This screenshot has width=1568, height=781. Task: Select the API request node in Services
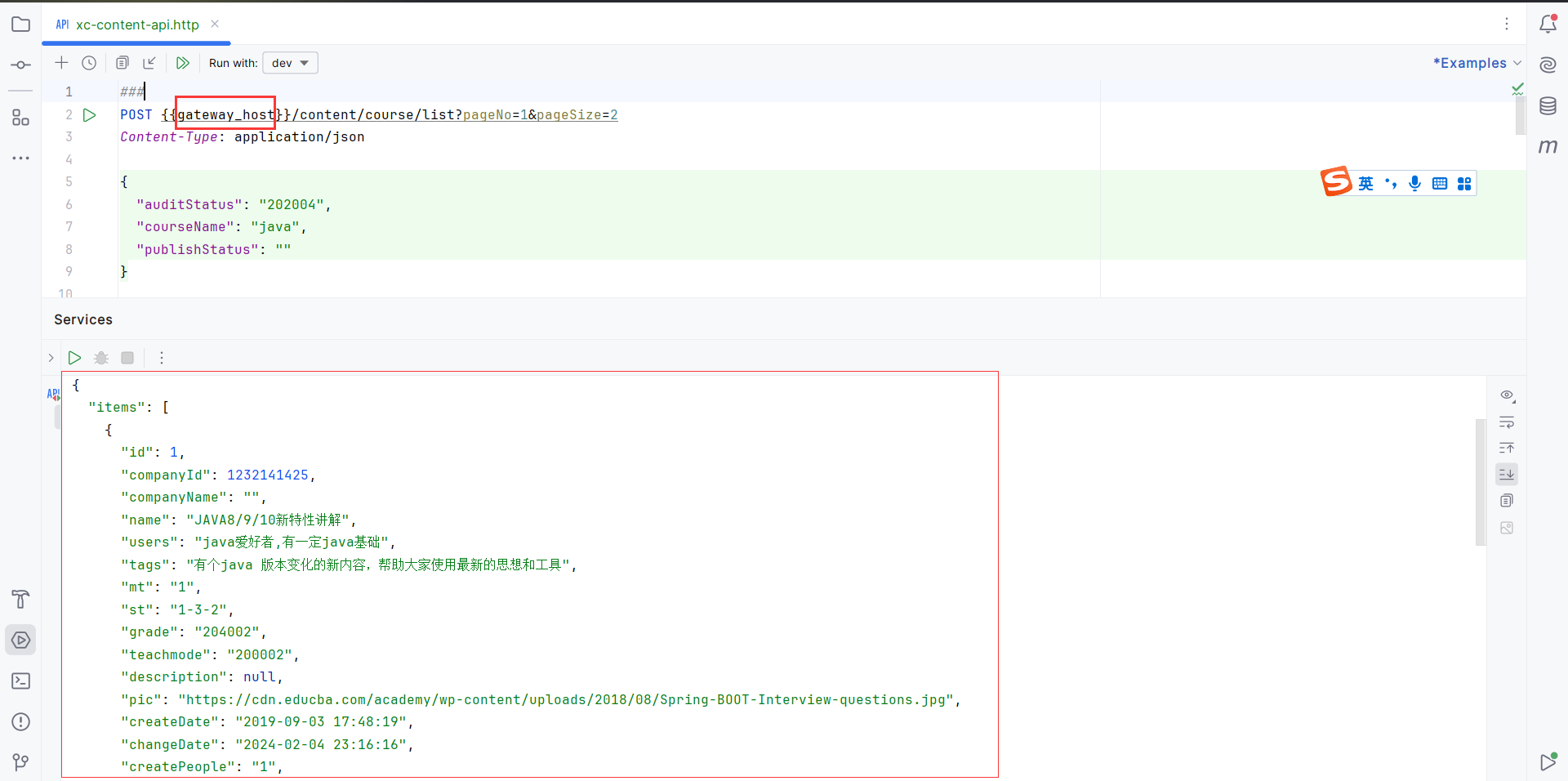click(x=54, y=395)
